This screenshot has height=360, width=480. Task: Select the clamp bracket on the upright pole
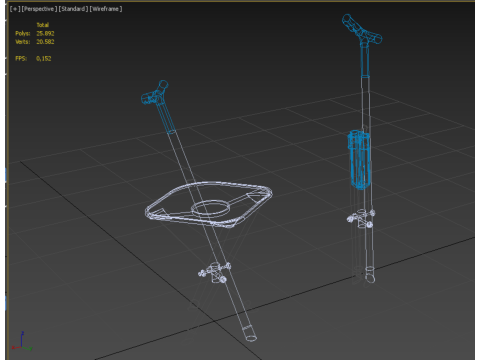(361, 219)
